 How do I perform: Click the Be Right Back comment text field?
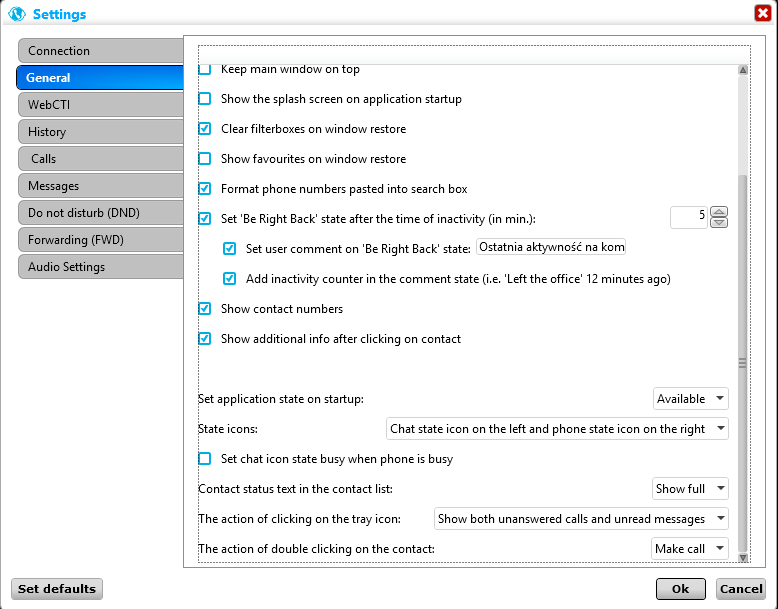point(551,248)
